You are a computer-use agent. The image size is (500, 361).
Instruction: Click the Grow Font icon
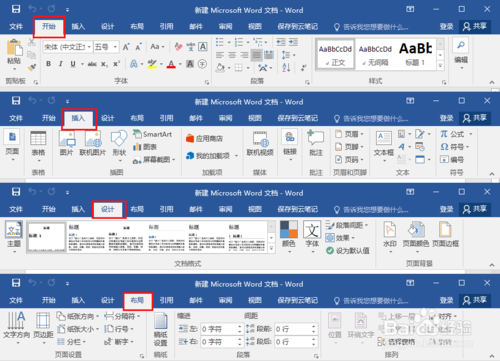(x=126, y=47)
